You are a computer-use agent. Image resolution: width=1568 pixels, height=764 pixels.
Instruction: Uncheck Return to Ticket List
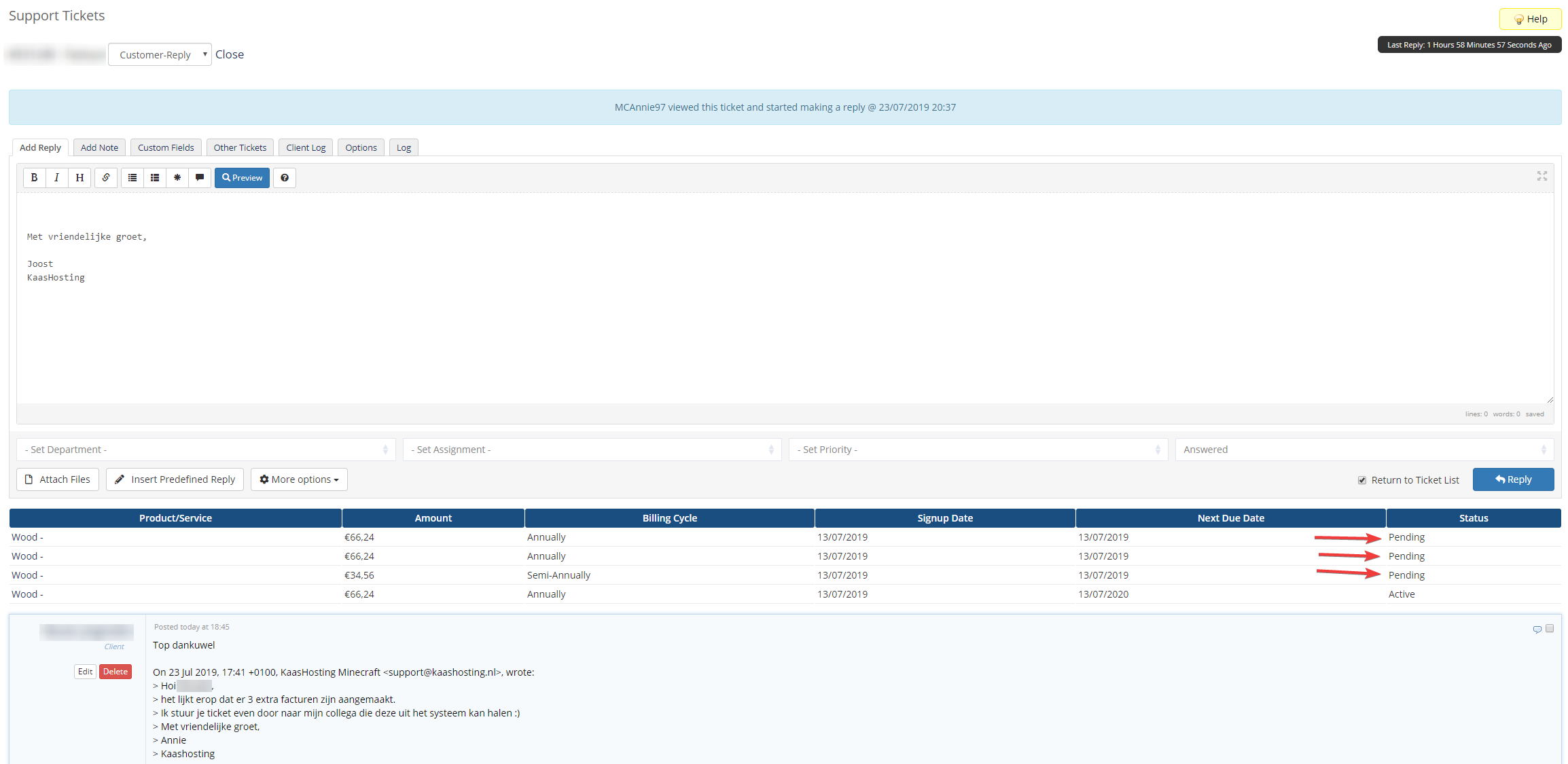point(1361,480)
